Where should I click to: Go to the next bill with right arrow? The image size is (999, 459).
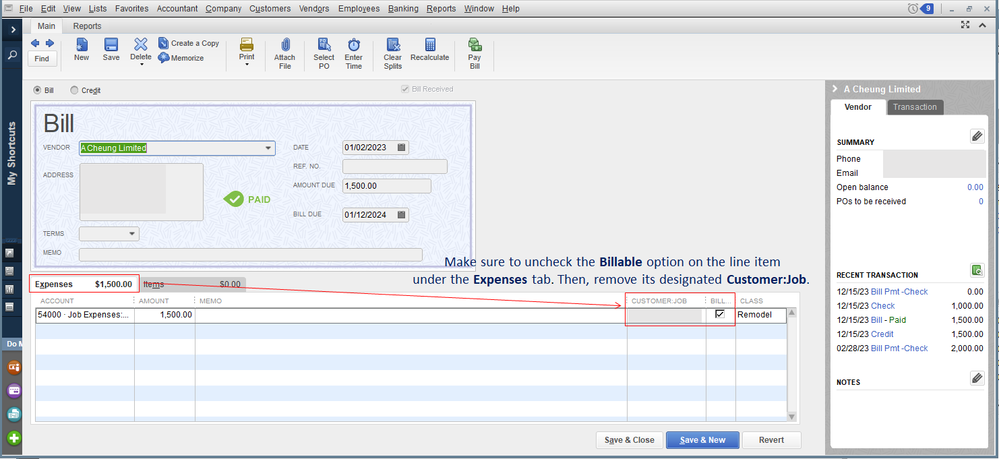point(50,43)
